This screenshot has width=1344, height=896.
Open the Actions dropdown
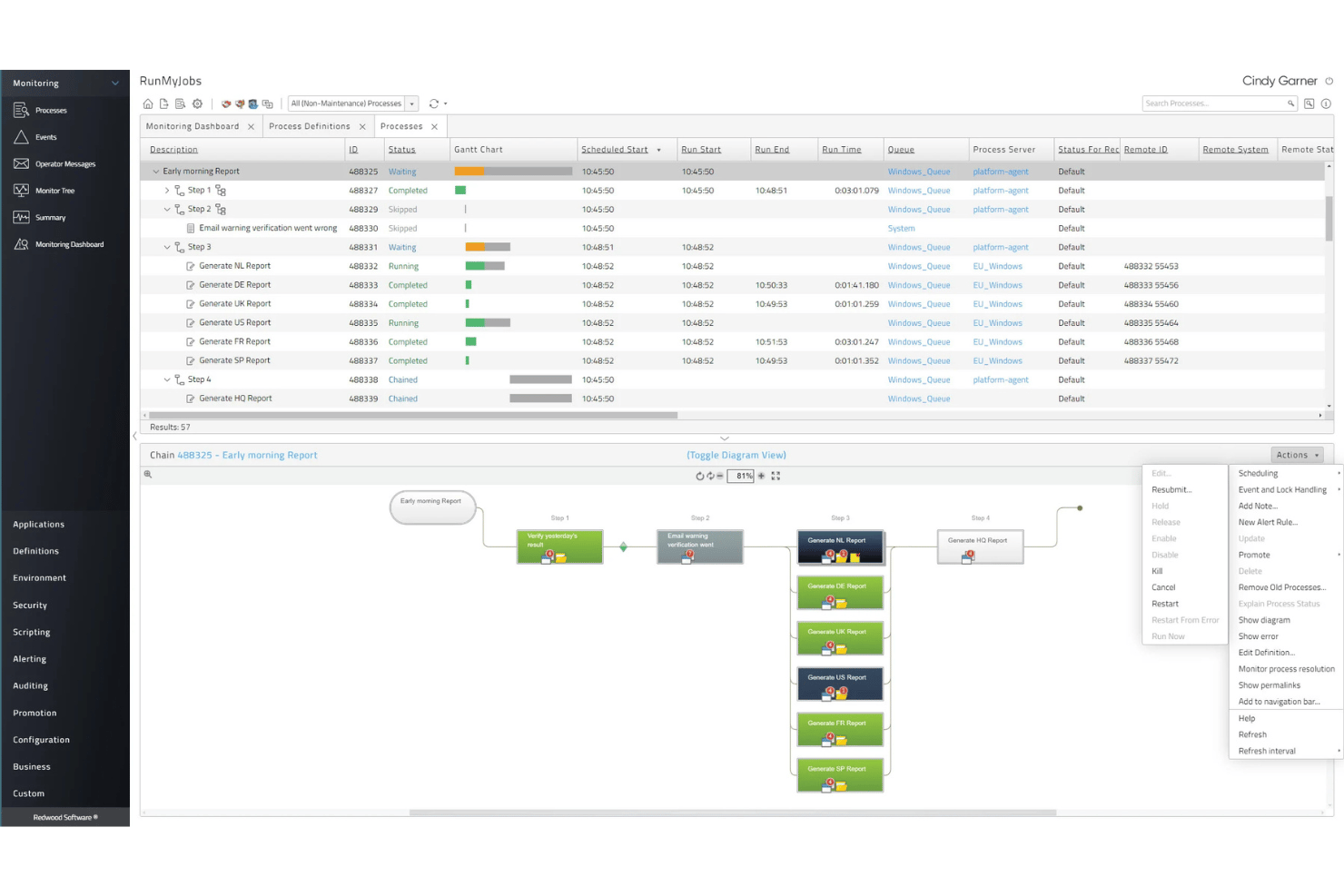click(x=1297, y=455)
